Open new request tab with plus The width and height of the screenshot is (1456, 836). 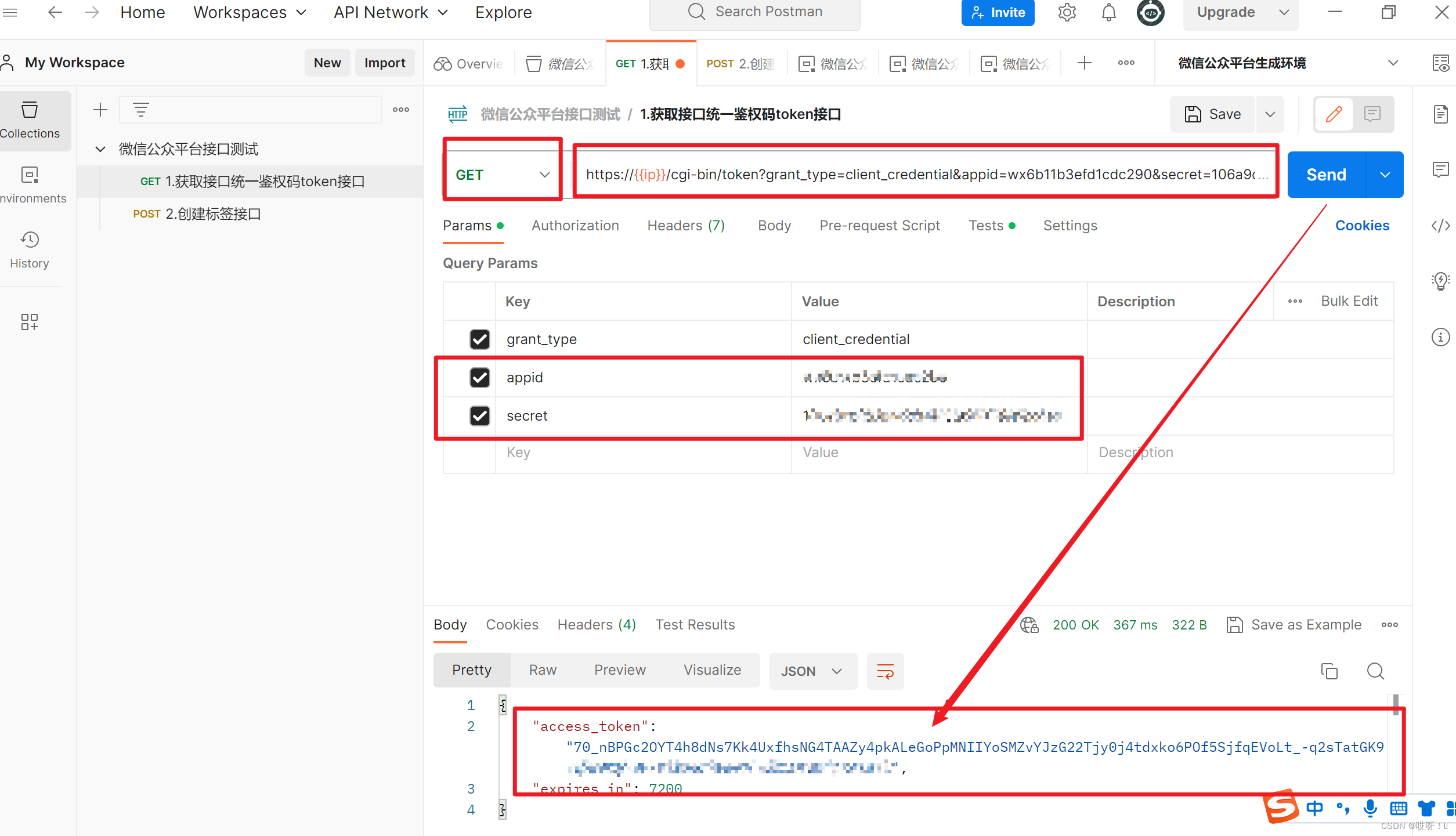(1084, 63)
